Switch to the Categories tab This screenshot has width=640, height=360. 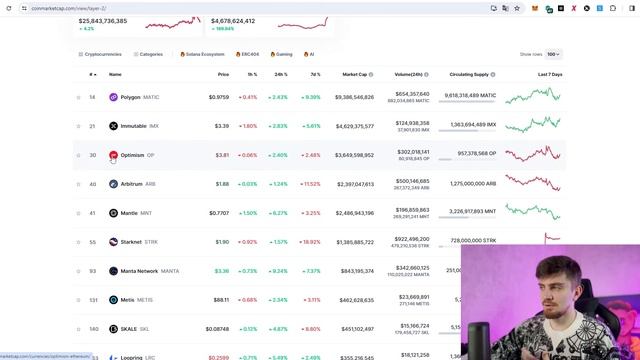(148, 54)
